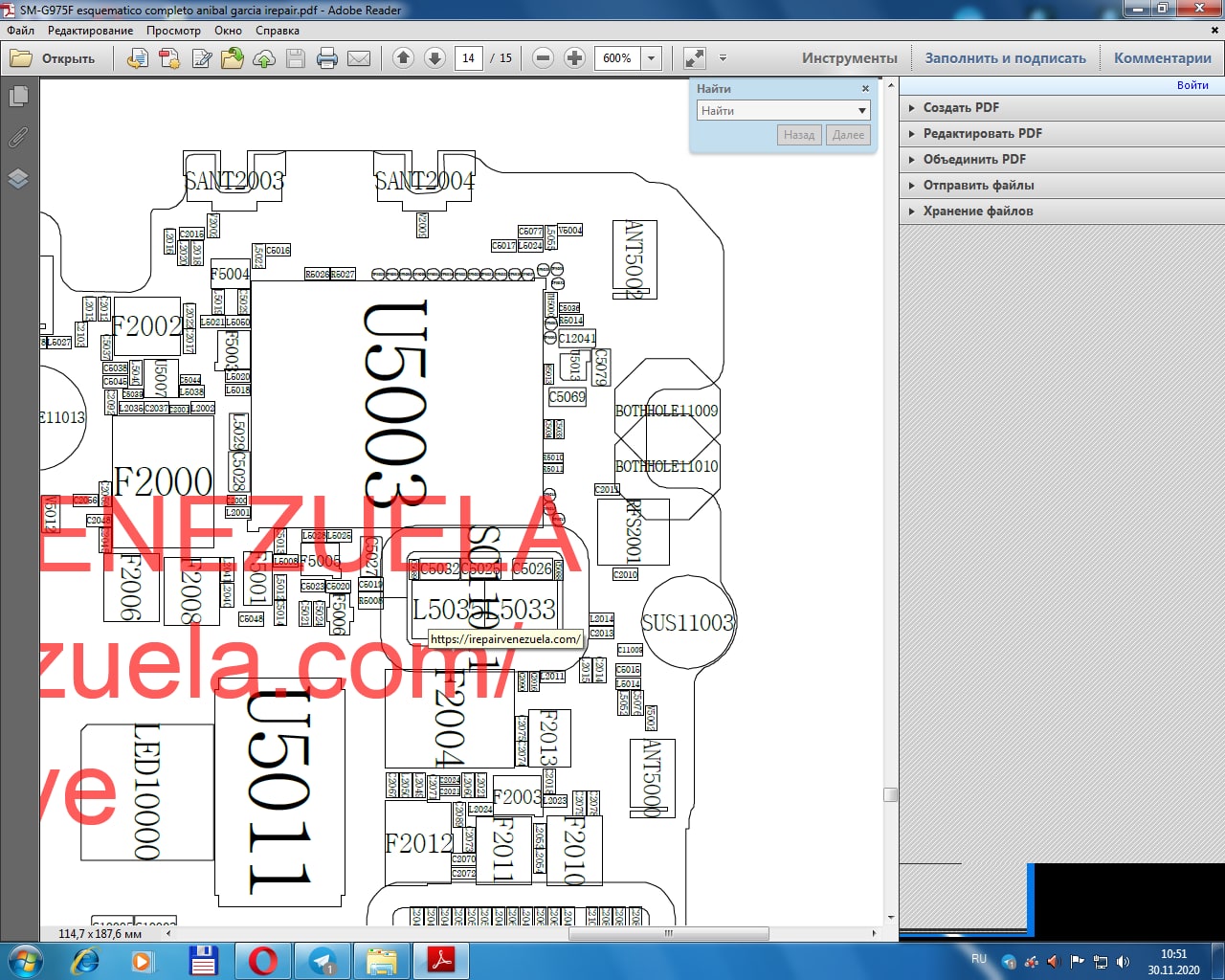Open the Комментарии pane tab
This screenshot has width=1225, height=980.
click(x=1163, y=58)
